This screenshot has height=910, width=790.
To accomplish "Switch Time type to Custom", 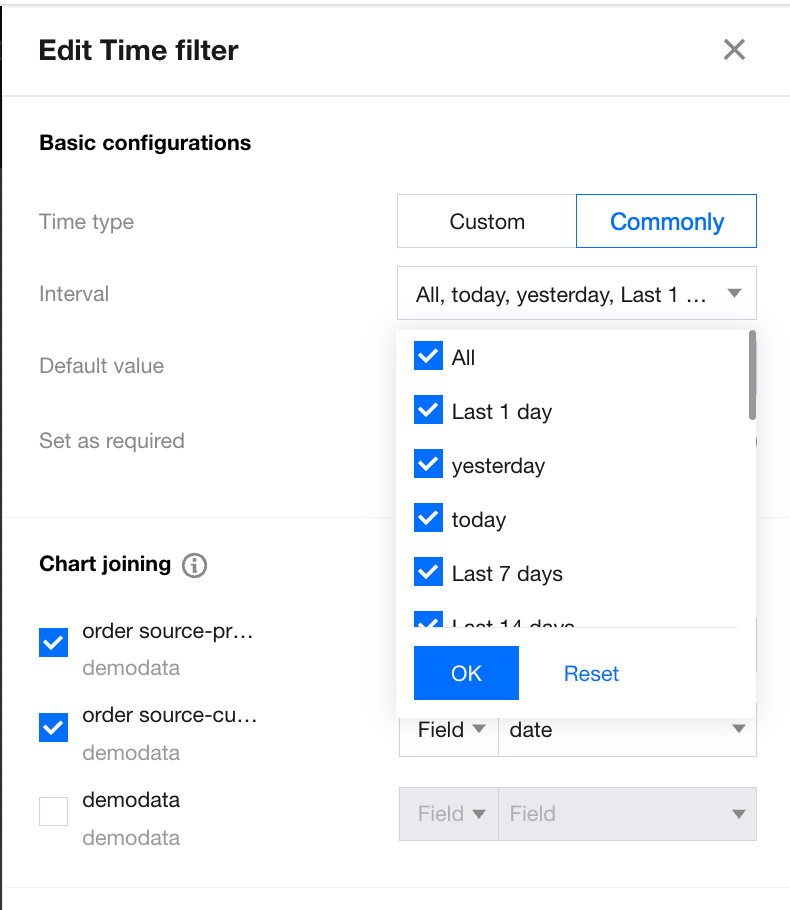I will point(487,221).
